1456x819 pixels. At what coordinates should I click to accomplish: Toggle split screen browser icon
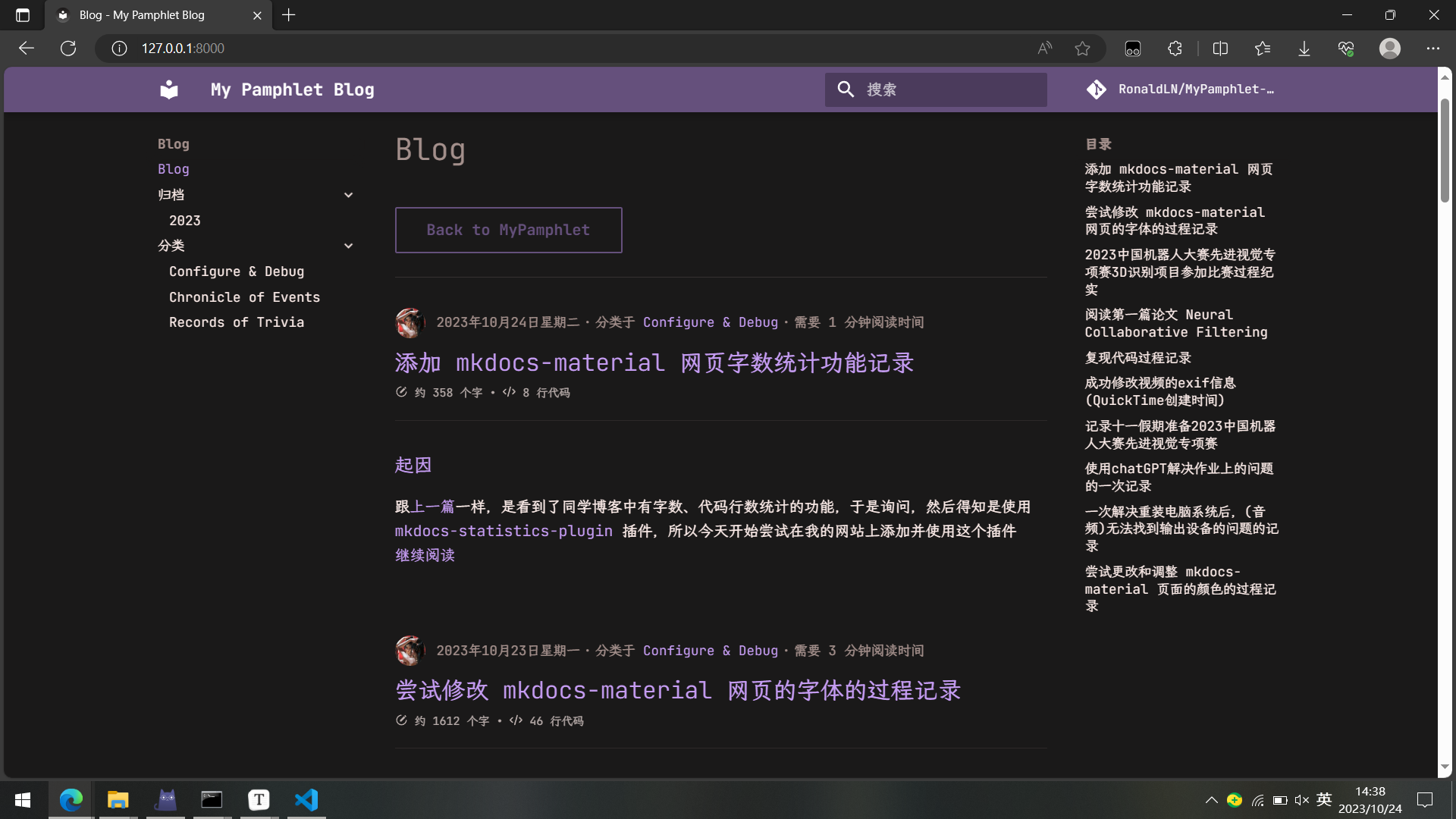click(1220, 49)
